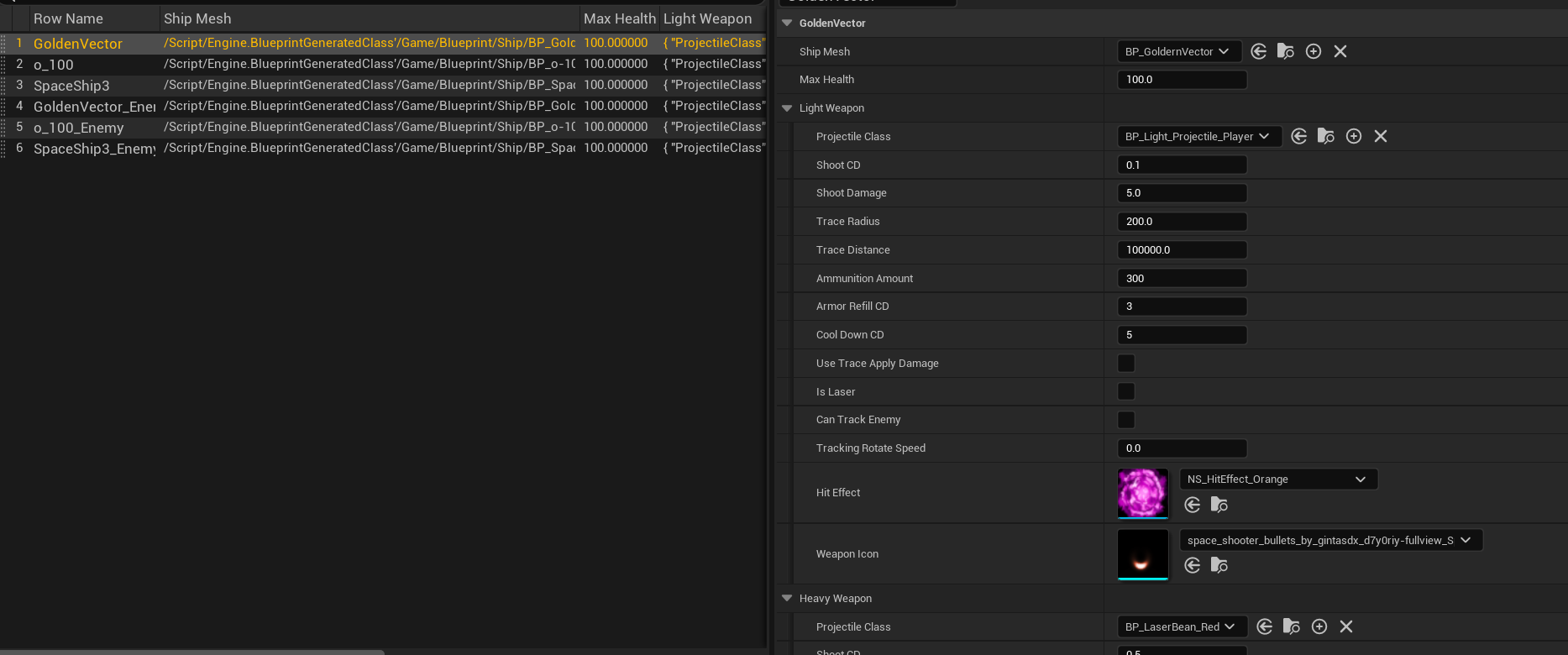The image size is (1568, 655).
Task: Create new blueprint for Ship Mesh
Action: click(1314, 52)
